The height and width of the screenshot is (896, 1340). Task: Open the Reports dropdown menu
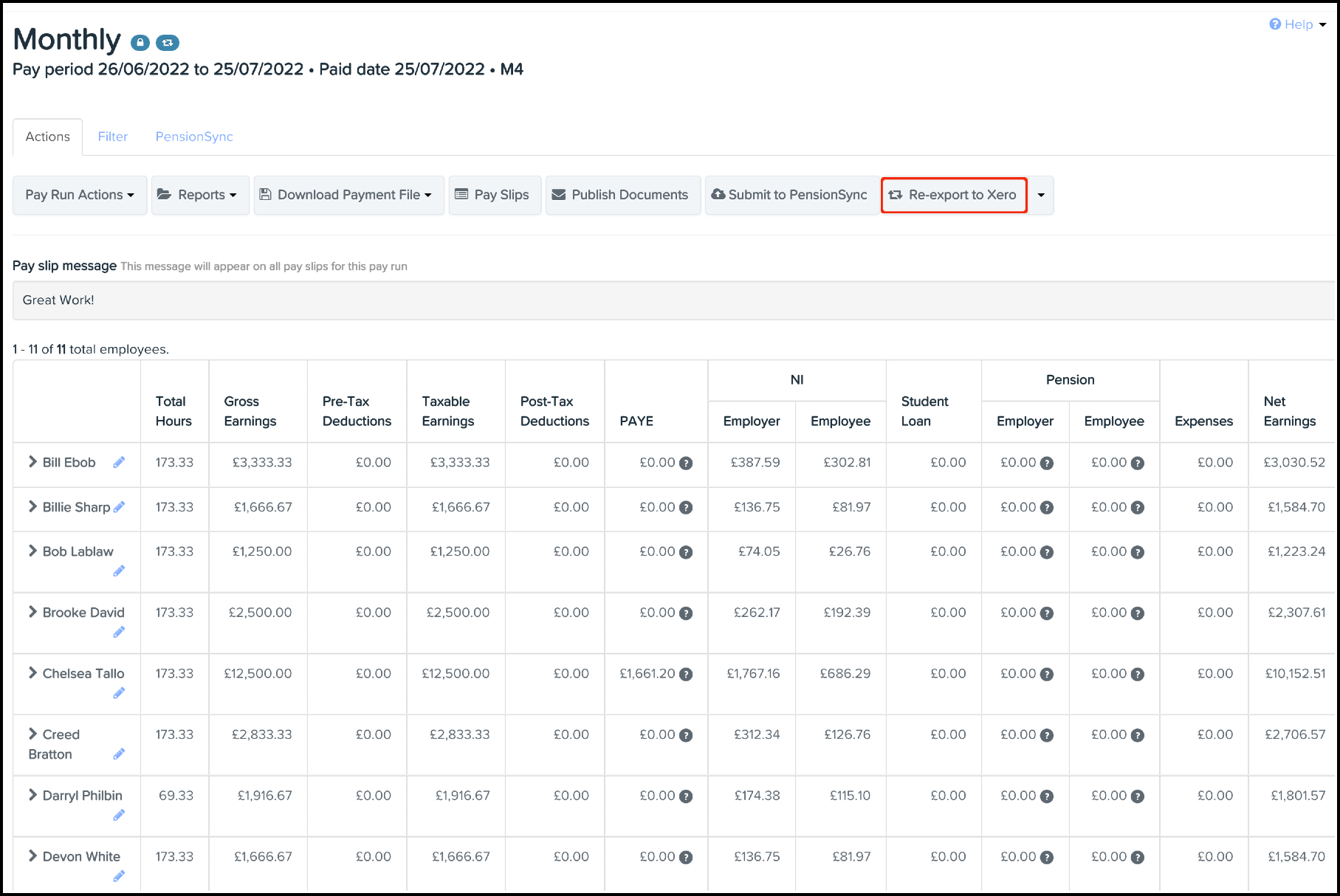(200, 195)
